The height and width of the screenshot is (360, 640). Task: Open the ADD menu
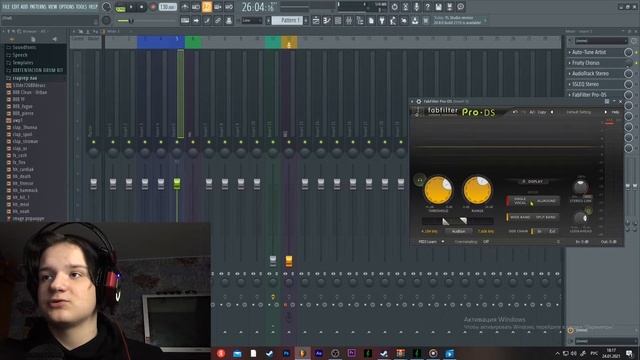click(x=24, y=7)
